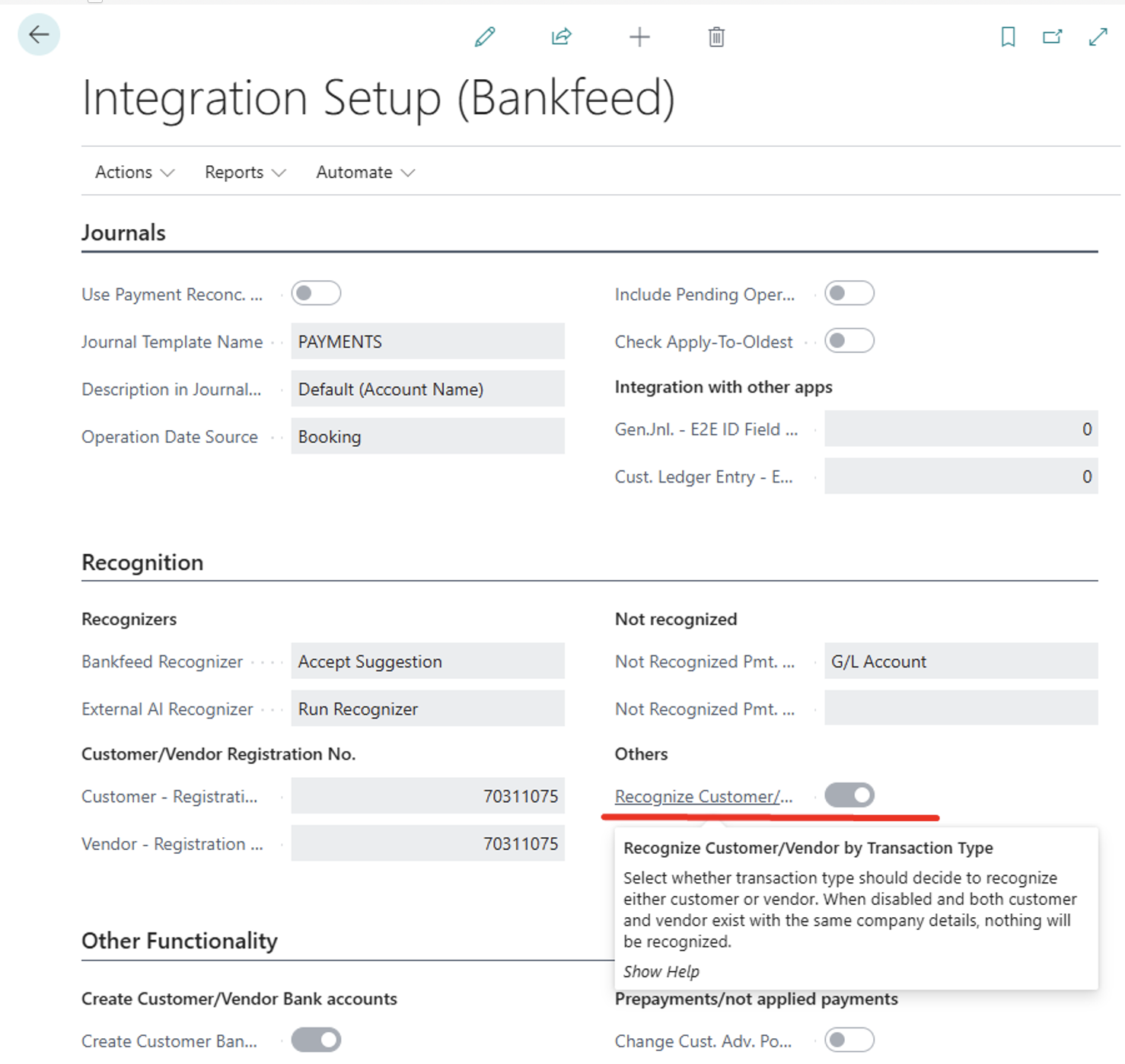Viewport: 1125px width, 1064px height.
Task: Click the Operation Date Source label
Action: 170,437
